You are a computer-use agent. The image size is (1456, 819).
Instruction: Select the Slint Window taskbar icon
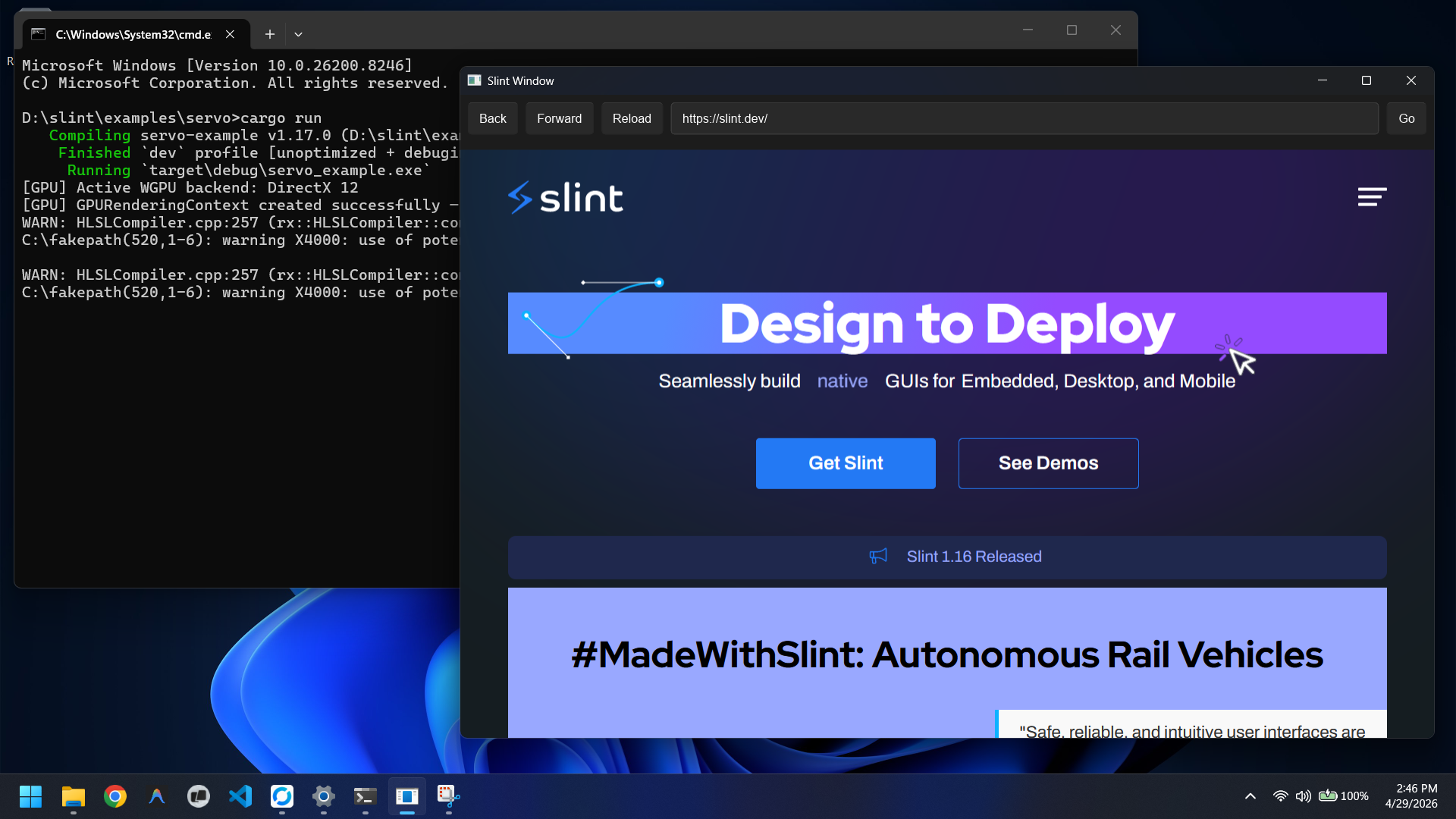[406, 796]
